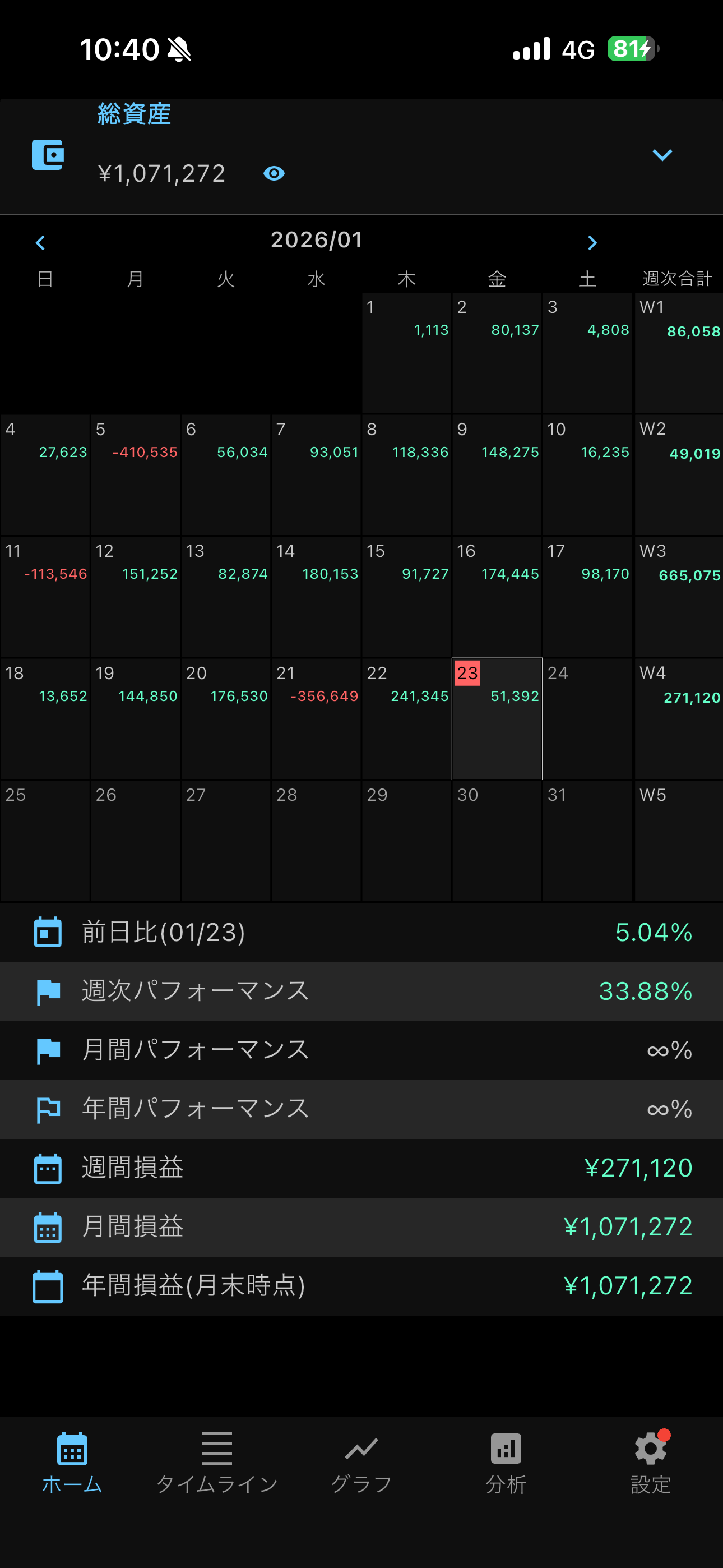Image resolution: width=723 pixels, height=1568 pixels.
Task: Open the 月間損益 row
Action: [361, 1226]
